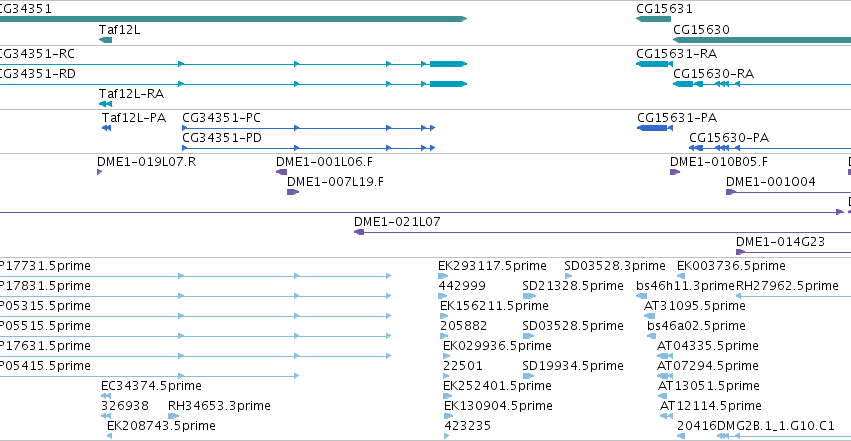Select the P17631.5prime EST label
Screen dimensions: 851x441
45,346
